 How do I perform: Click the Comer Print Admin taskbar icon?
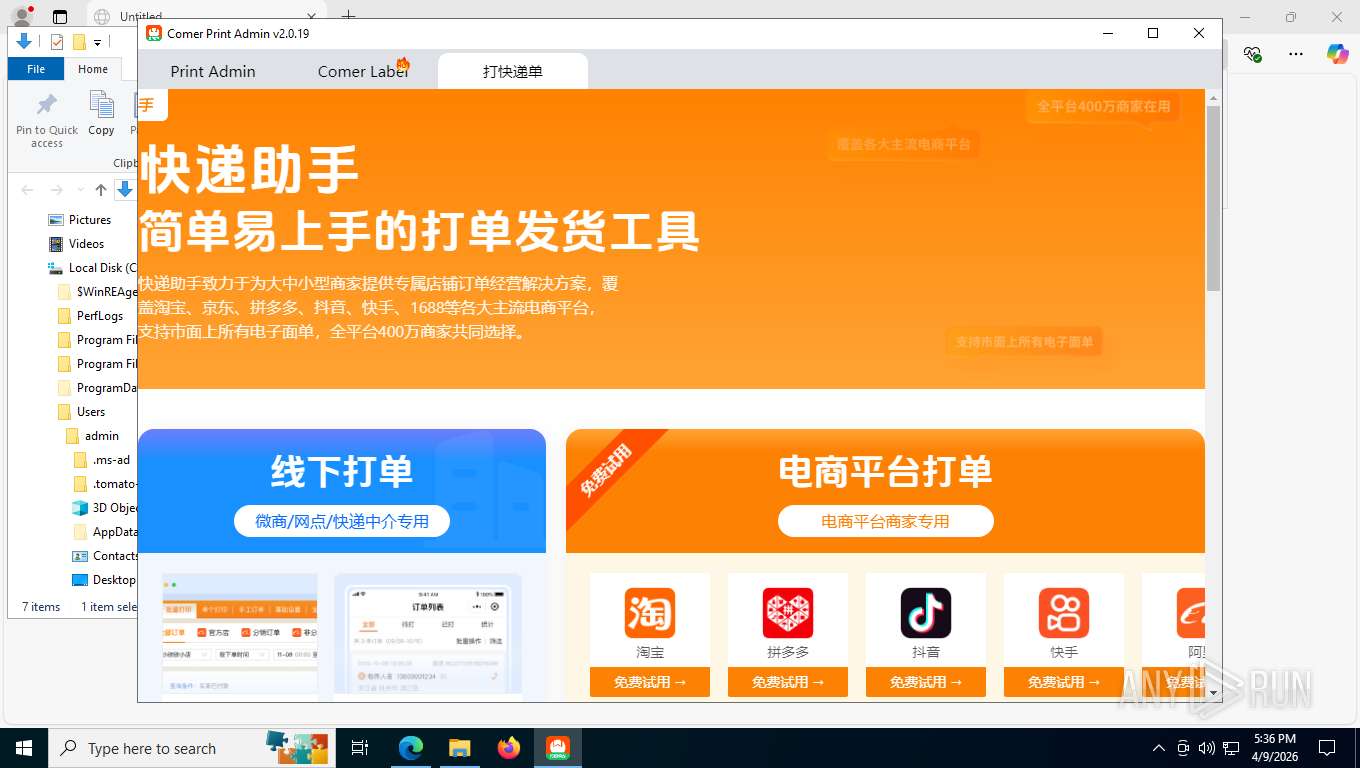558,747
